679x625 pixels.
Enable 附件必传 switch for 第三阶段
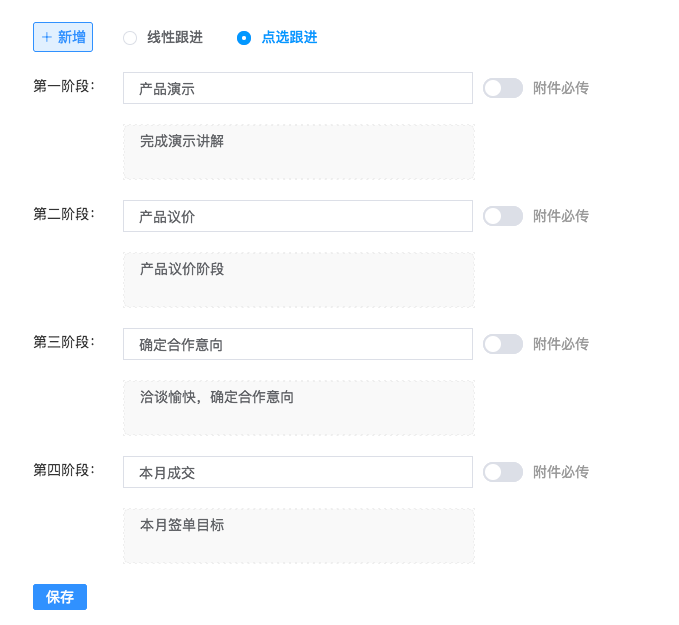[503, 344]
